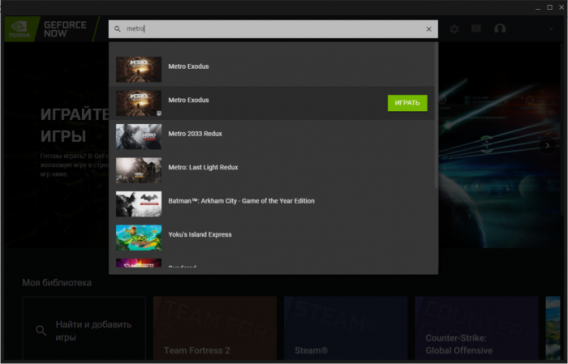Viewport: 568px width, 364px height.
Task: Click the NVIDIA GeForce NOW logo
Action: pyautogui.click(x=51, y=29)
